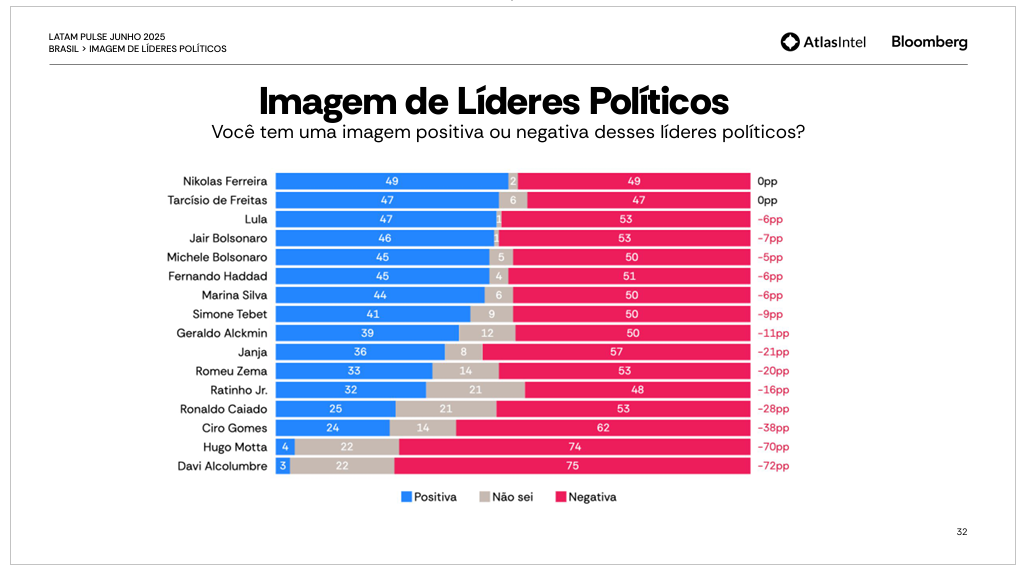This screenshot has height=571, width=1022.
Task: Click the subtitle question about líderes políticos
Action: pyautogui.click(x=508, y=132)
